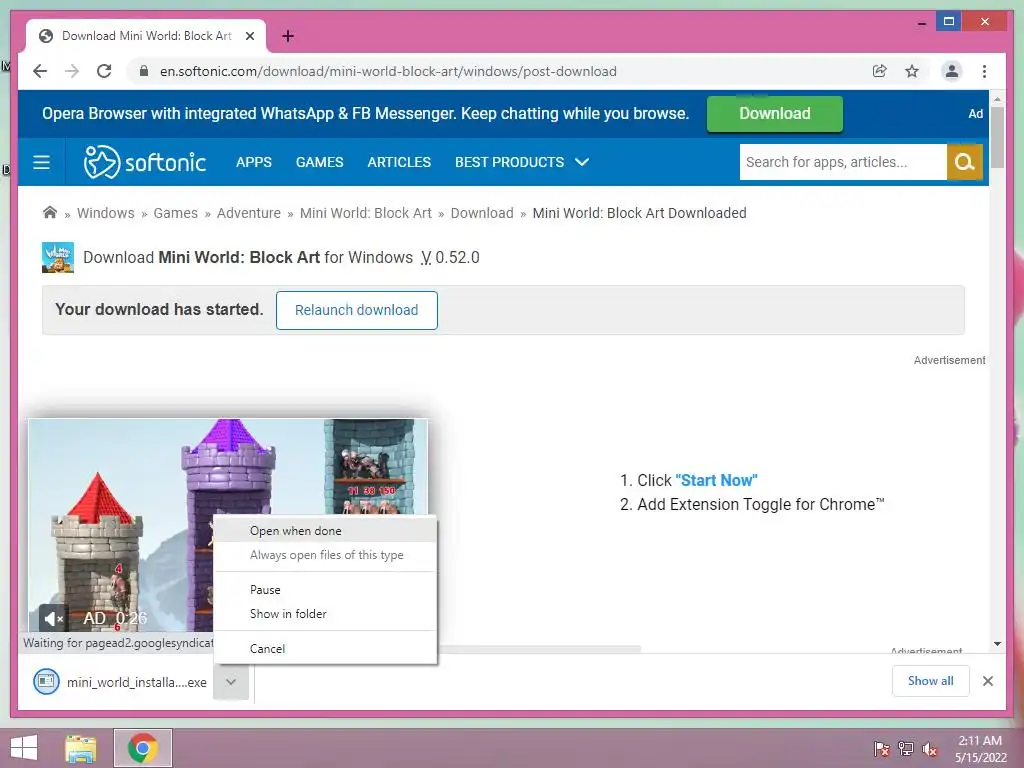This screenshot has width=1024, height=768.
Task: Click the scrollbar up arrow
Action: 997,99
